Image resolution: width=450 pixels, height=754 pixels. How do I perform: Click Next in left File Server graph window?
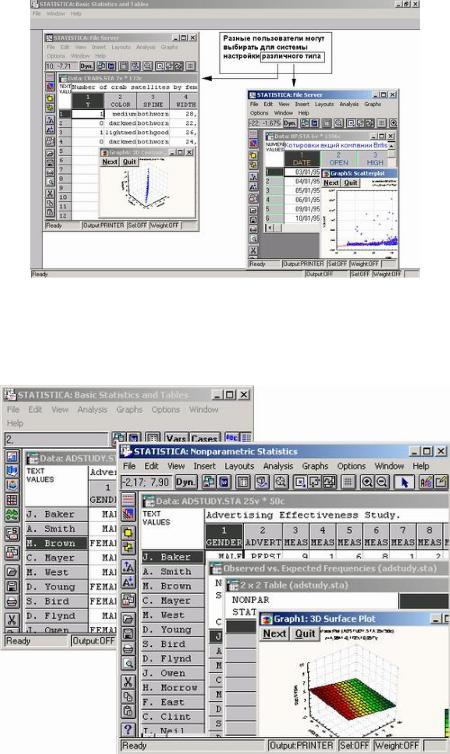click(110, 162)
